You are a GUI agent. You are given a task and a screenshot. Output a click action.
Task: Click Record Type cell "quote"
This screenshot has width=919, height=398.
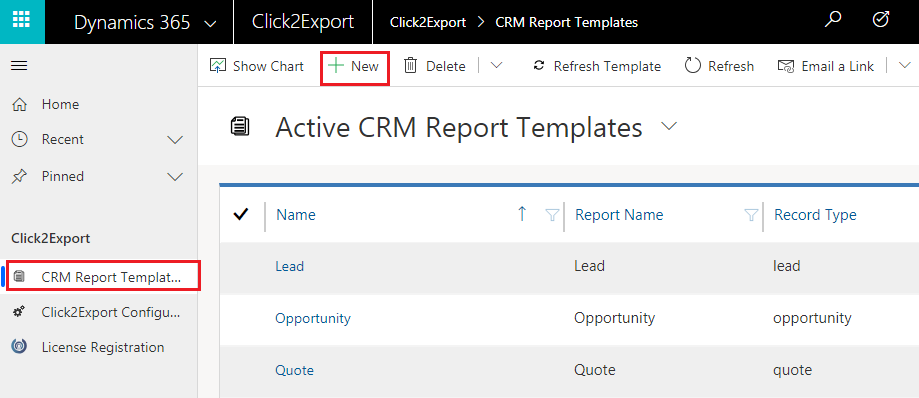793,370
